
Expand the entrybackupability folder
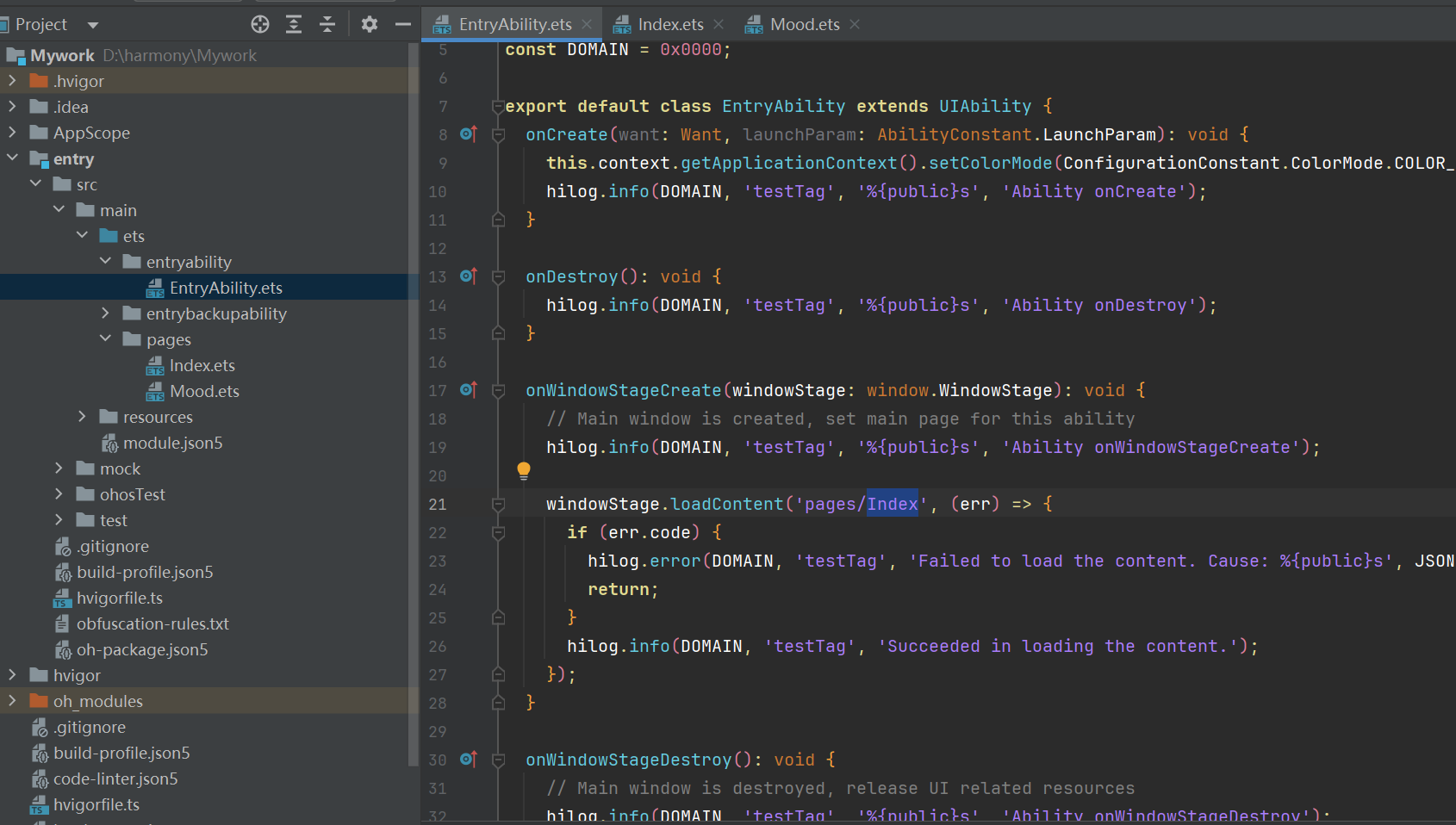coord(105,313)
